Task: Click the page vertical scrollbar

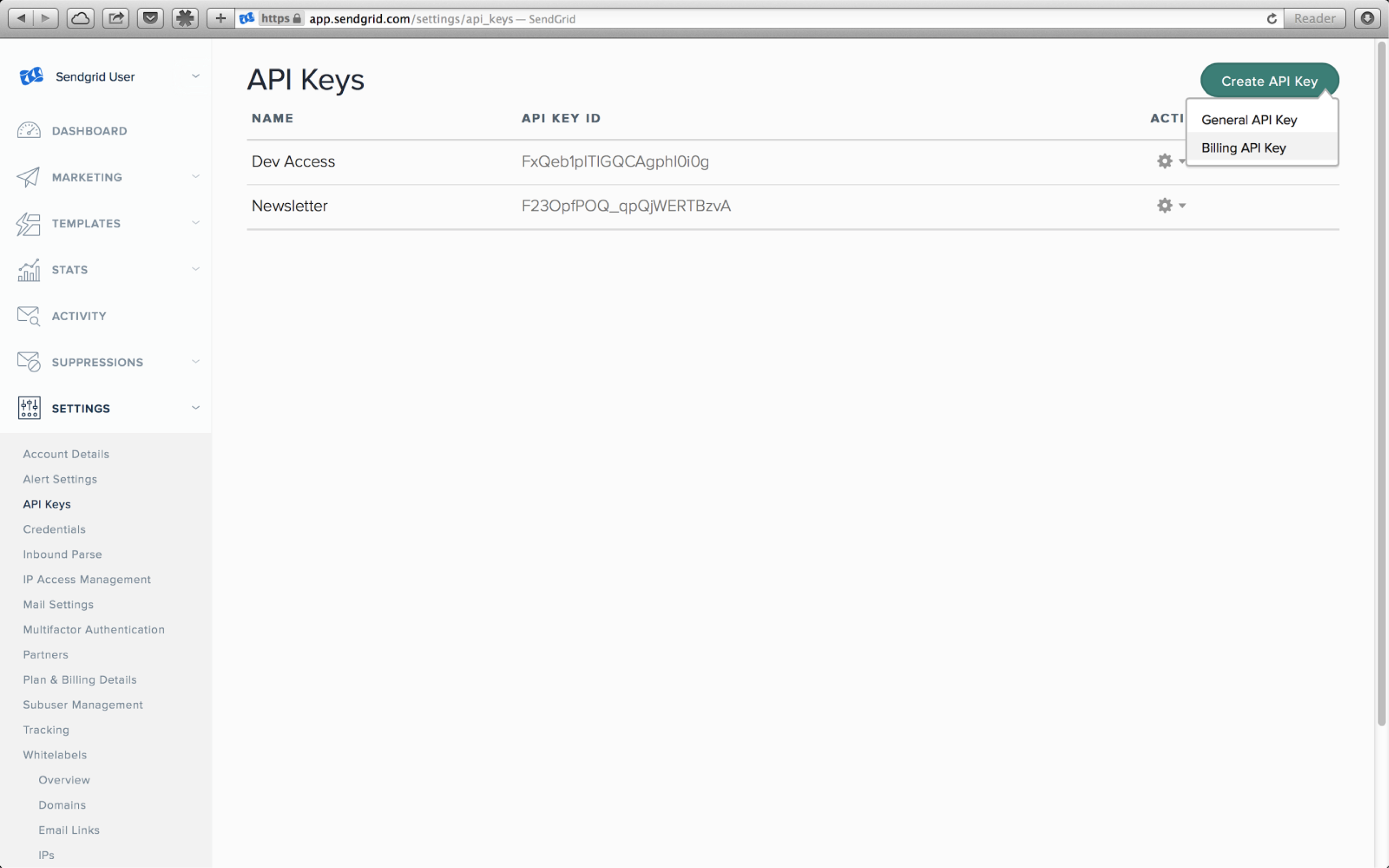Action: pos(1382,384)
